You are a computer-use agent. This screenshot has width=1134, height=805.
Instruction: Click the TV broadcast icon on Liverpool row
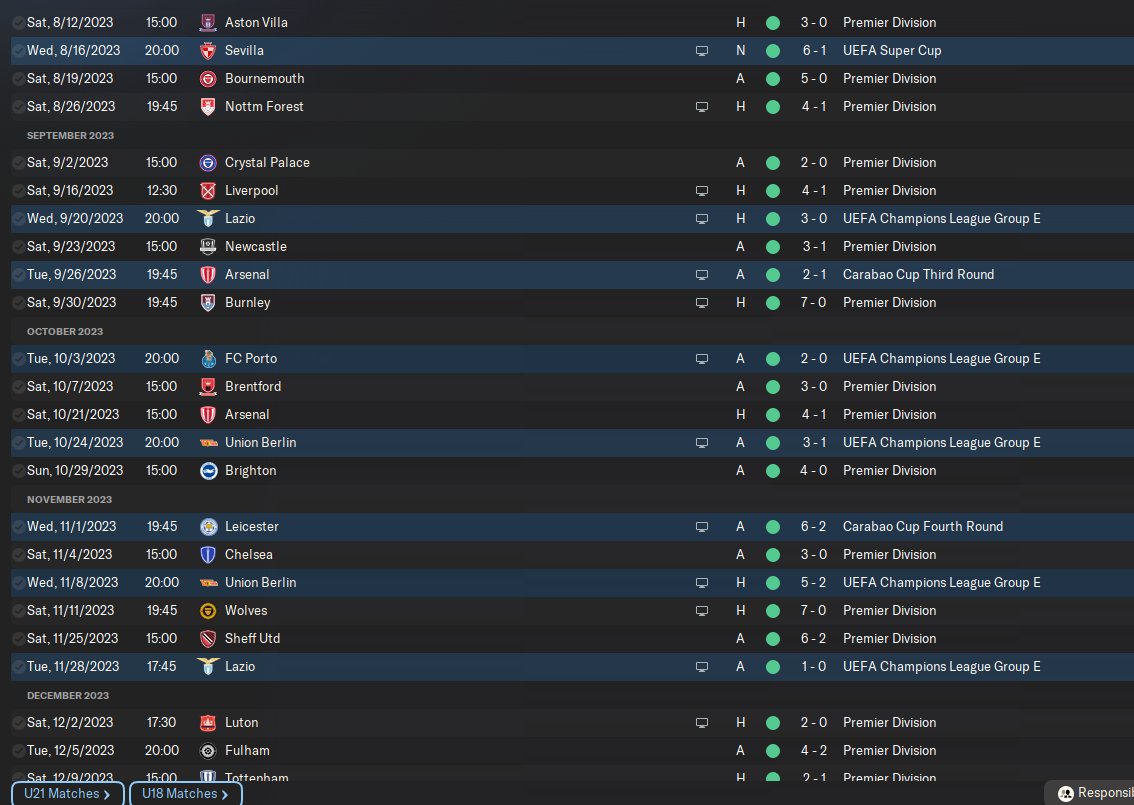[x=702, y=191]
